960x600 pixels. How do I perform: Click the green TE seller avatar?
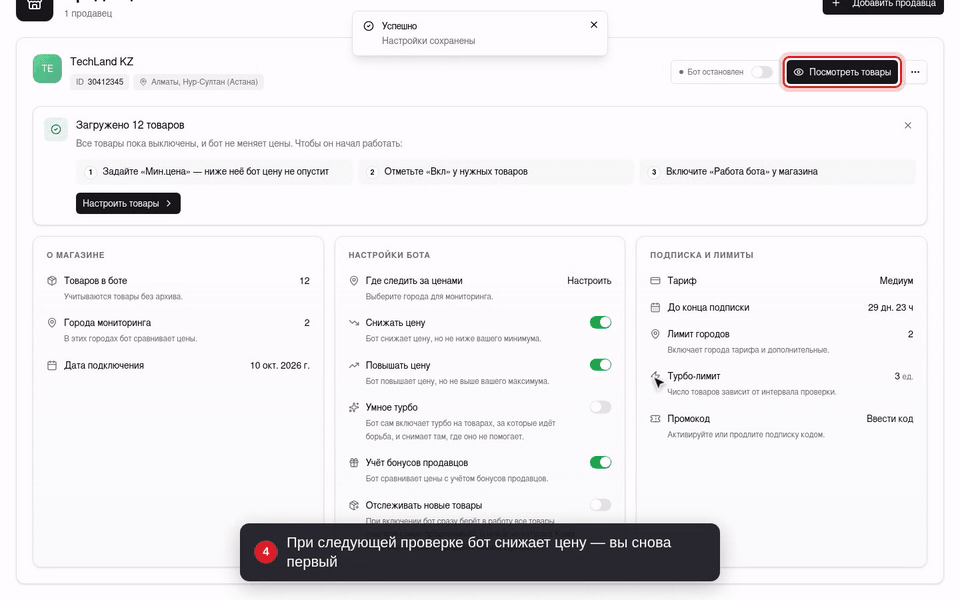[47, 69]
